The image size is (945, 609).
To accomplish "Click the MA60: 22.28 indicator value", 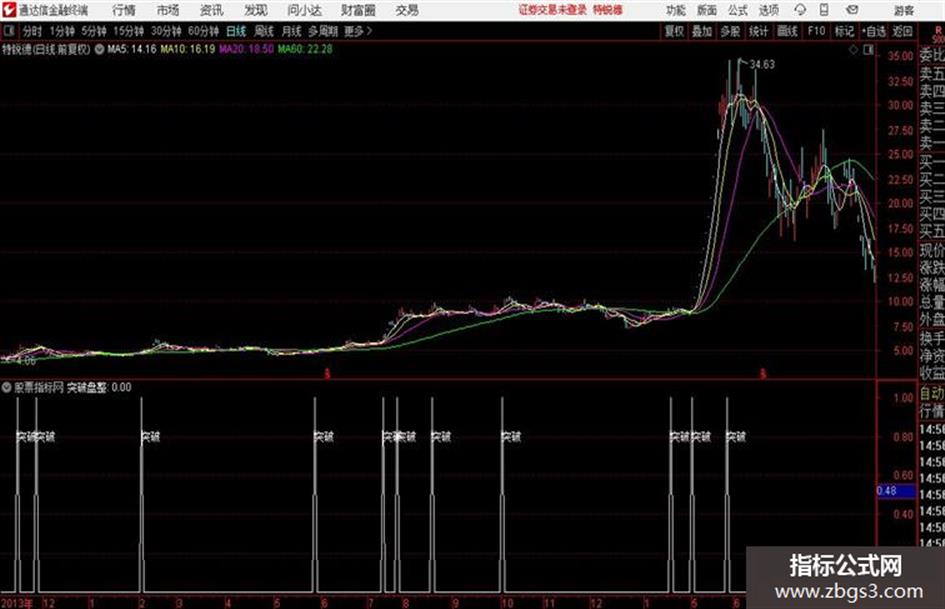I will pyautogui.click(x=305, y=49).
